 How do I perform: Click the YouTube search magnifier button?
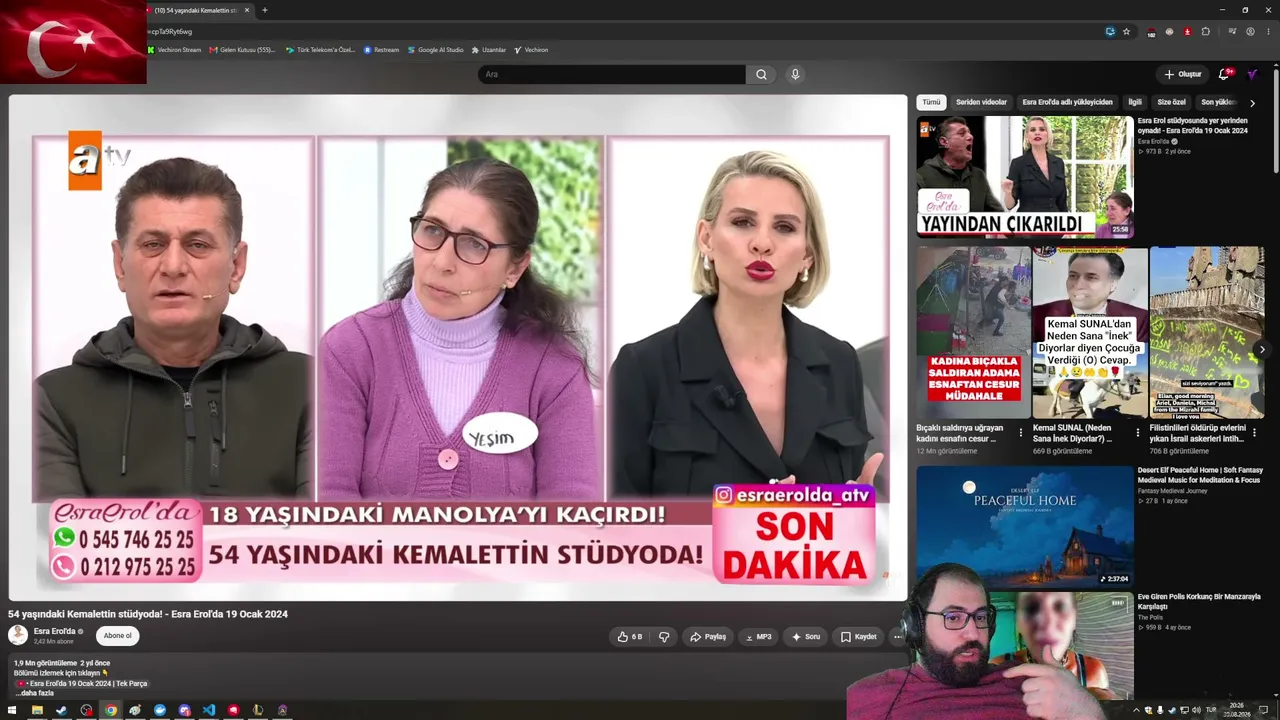[761, 74]
